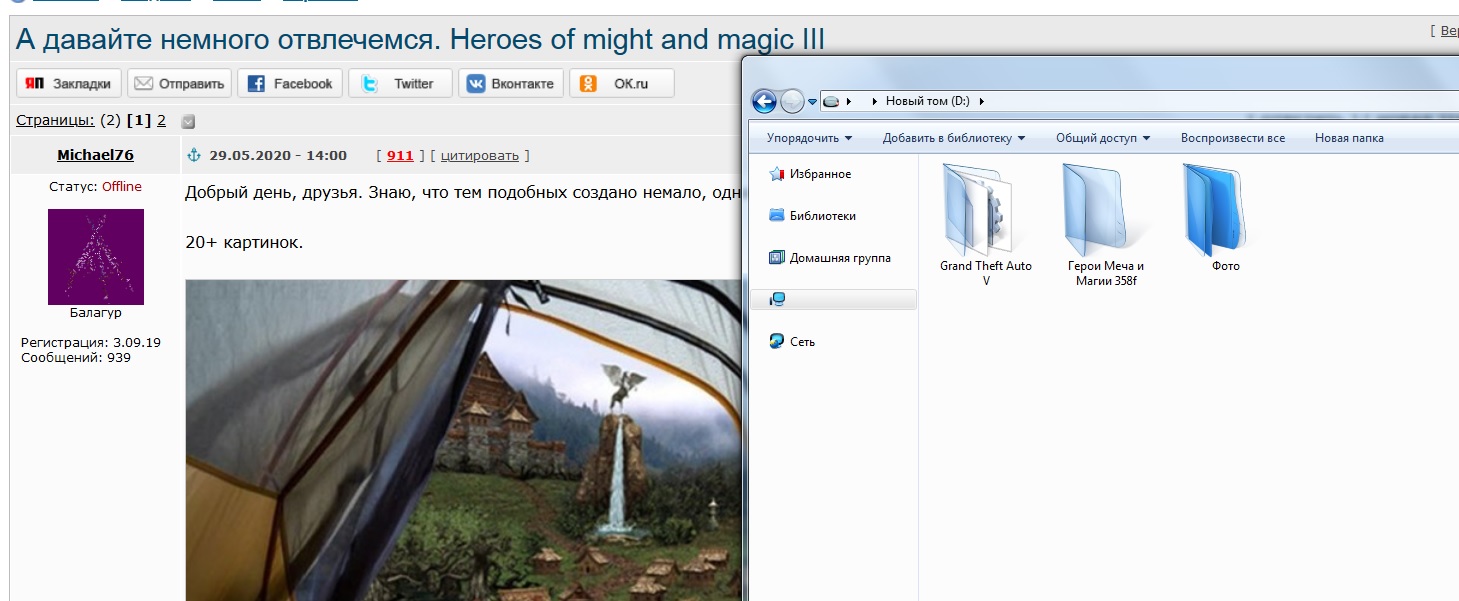This screenshot has height=601, width=1459.
Task: Click the Добрый день, друзья post text
Action: pyautogui.click(x=463, y=193)
